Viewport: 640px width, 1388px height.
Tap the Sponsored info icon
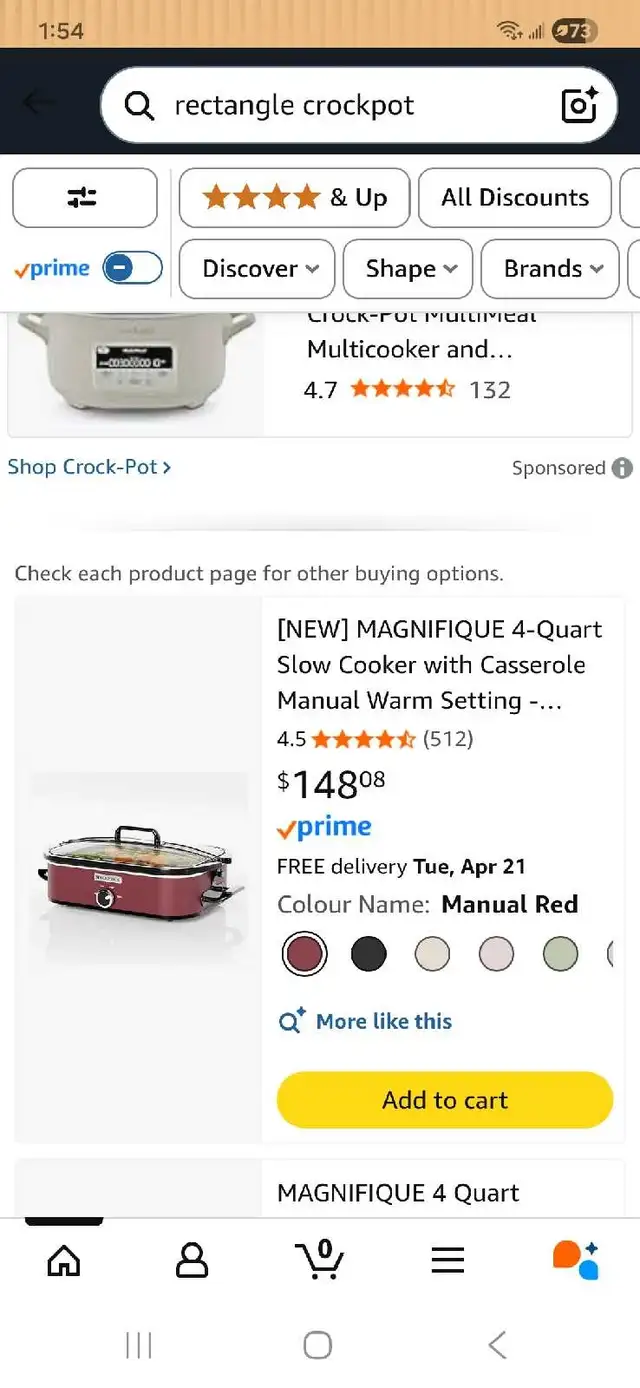point(622,468)
